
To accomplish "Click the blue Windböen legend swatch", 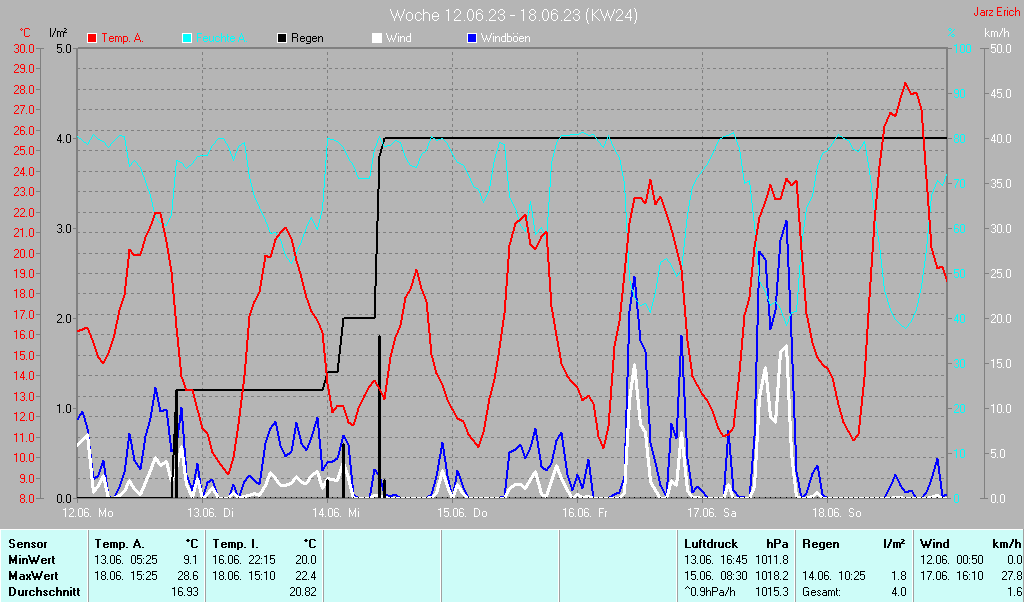I will pyautogui.click(x=472, y=39).
